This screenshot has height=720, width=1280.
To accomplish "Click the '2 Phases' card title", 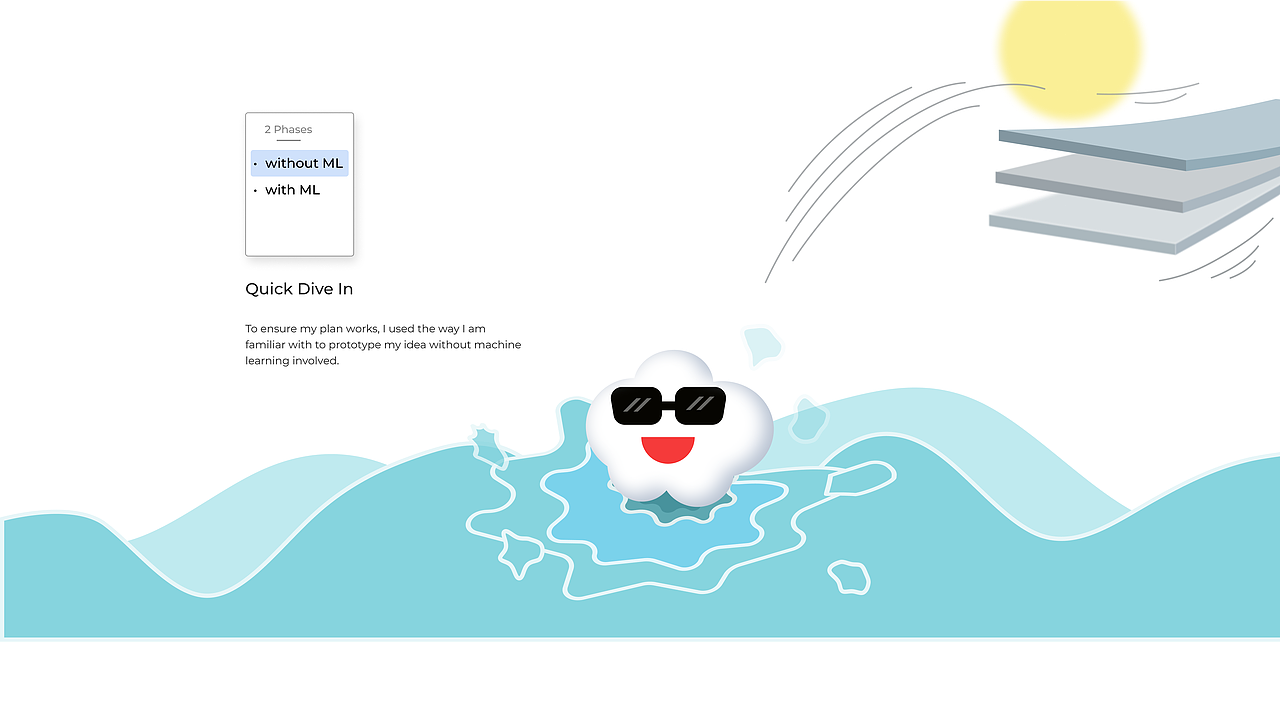I will [x=288, y=129].
